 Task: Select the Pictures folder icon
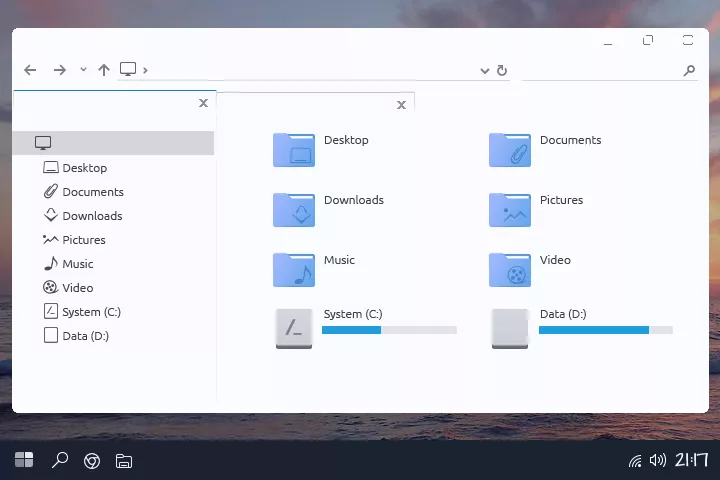pos(510,210)
